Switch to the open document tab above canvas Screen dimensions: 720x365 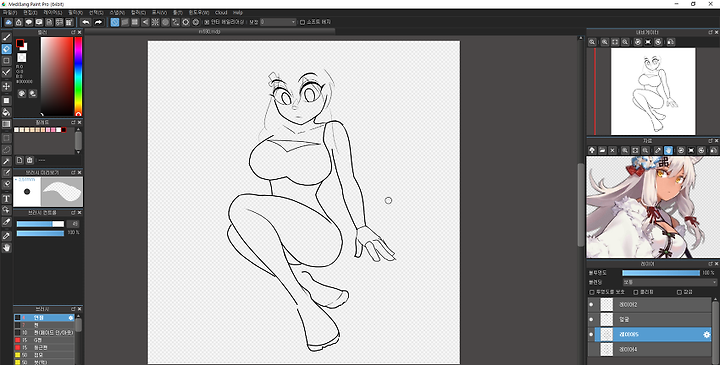click(210, 32)
